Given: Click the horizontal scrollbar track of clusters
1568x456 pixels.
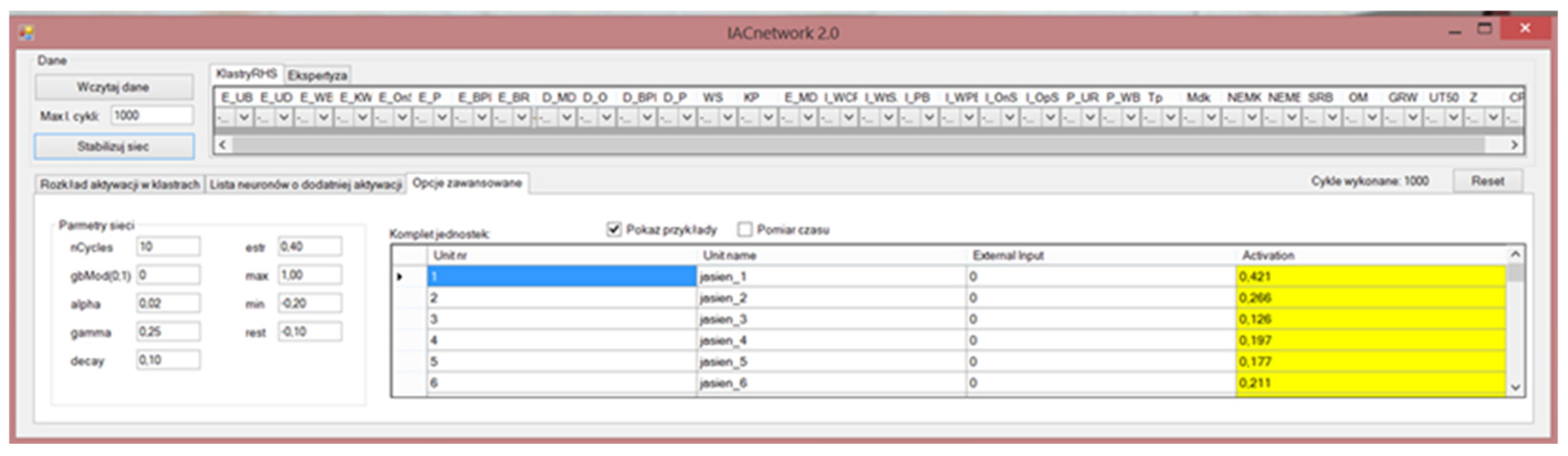Looking at the screenshot, I should 852,145.
